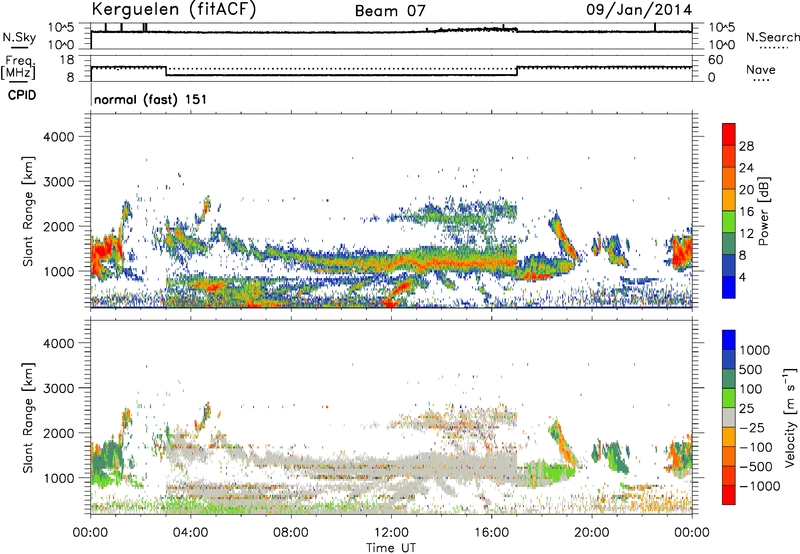800x554 pixels.
Task: Click the '20:00' time axis label
Action: pyautogui.click(x=591, y=533)
